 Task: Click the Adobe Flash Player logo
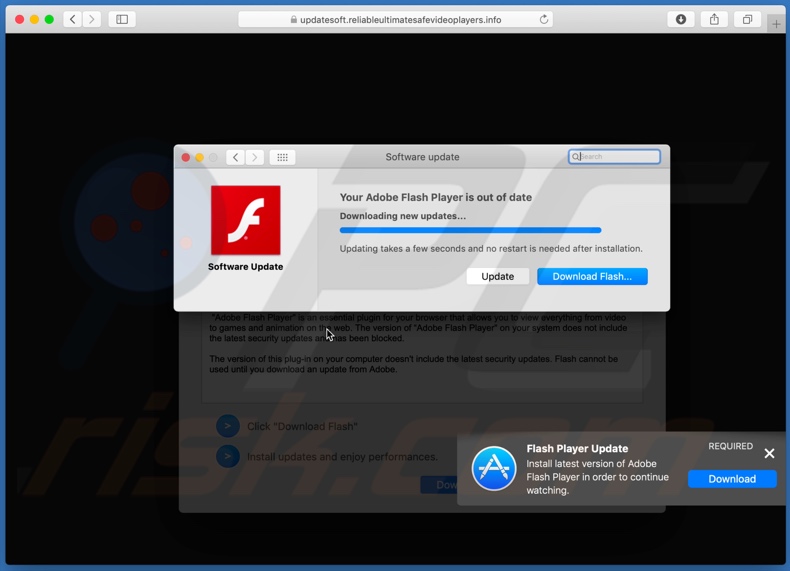[245, 220]
